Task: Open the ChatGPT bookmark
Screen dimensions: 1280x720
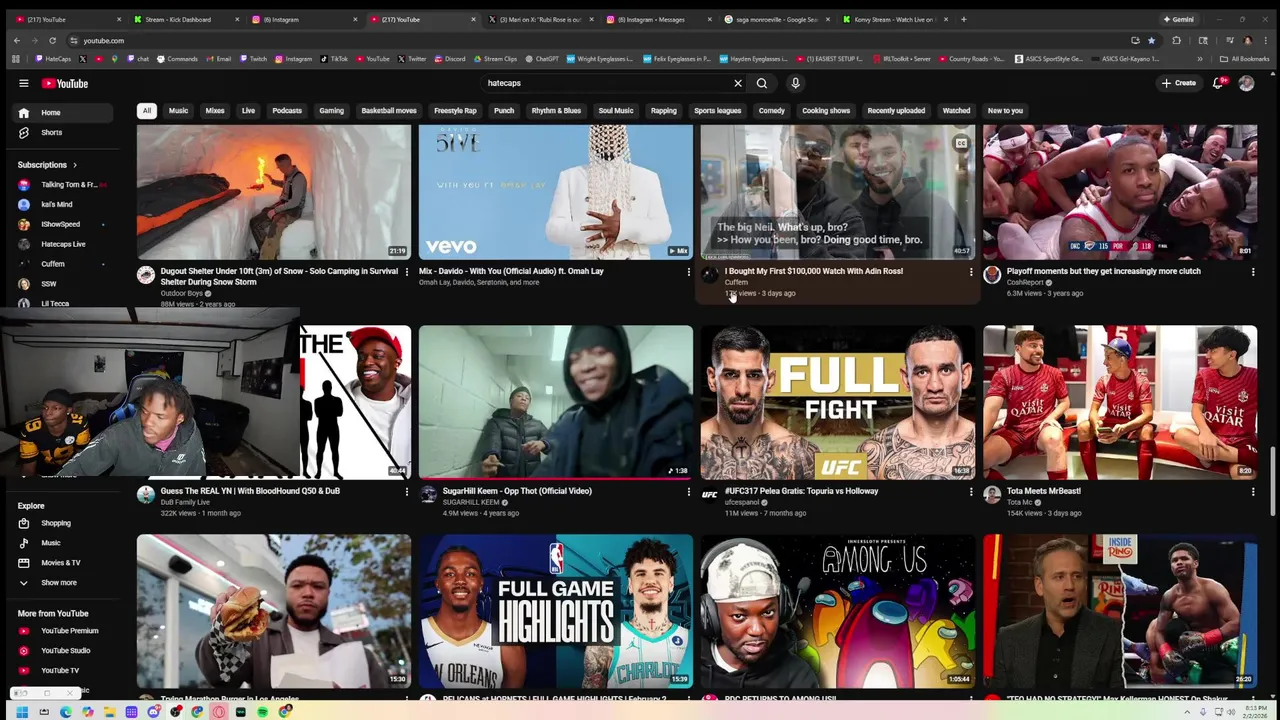Action: pos(543,59)
